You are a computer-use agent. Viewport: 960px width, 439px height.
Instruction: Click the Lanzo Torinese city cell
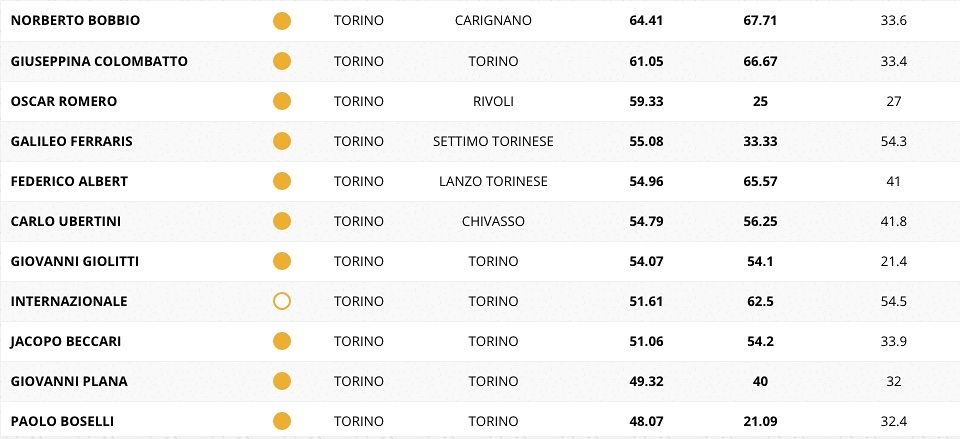pos(493,181)
